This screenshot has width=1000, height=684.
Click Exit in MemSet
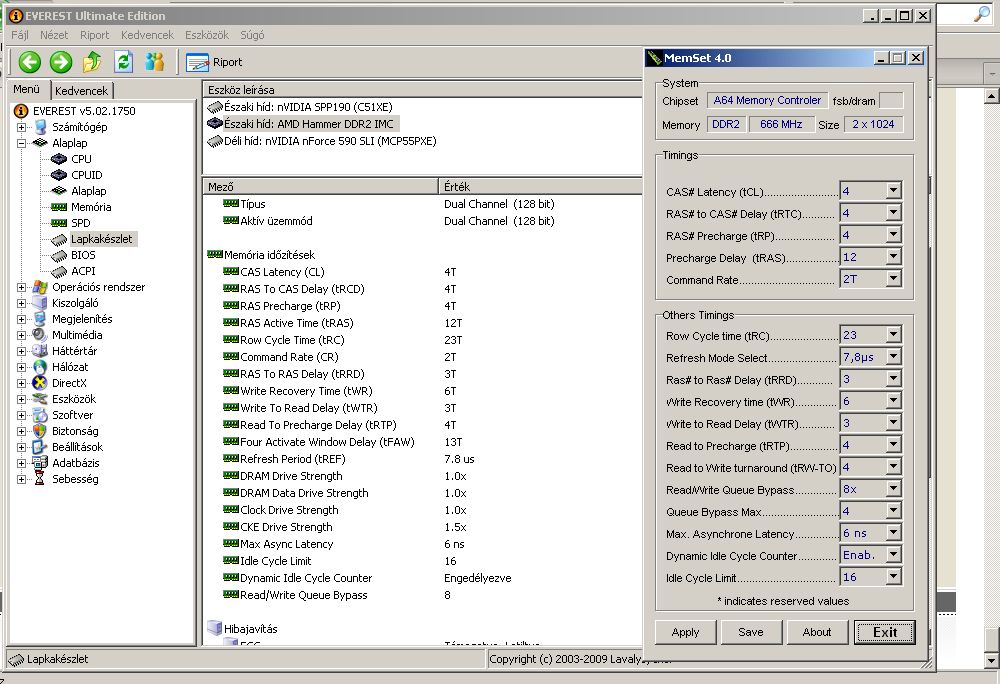[x=885, y=632]
